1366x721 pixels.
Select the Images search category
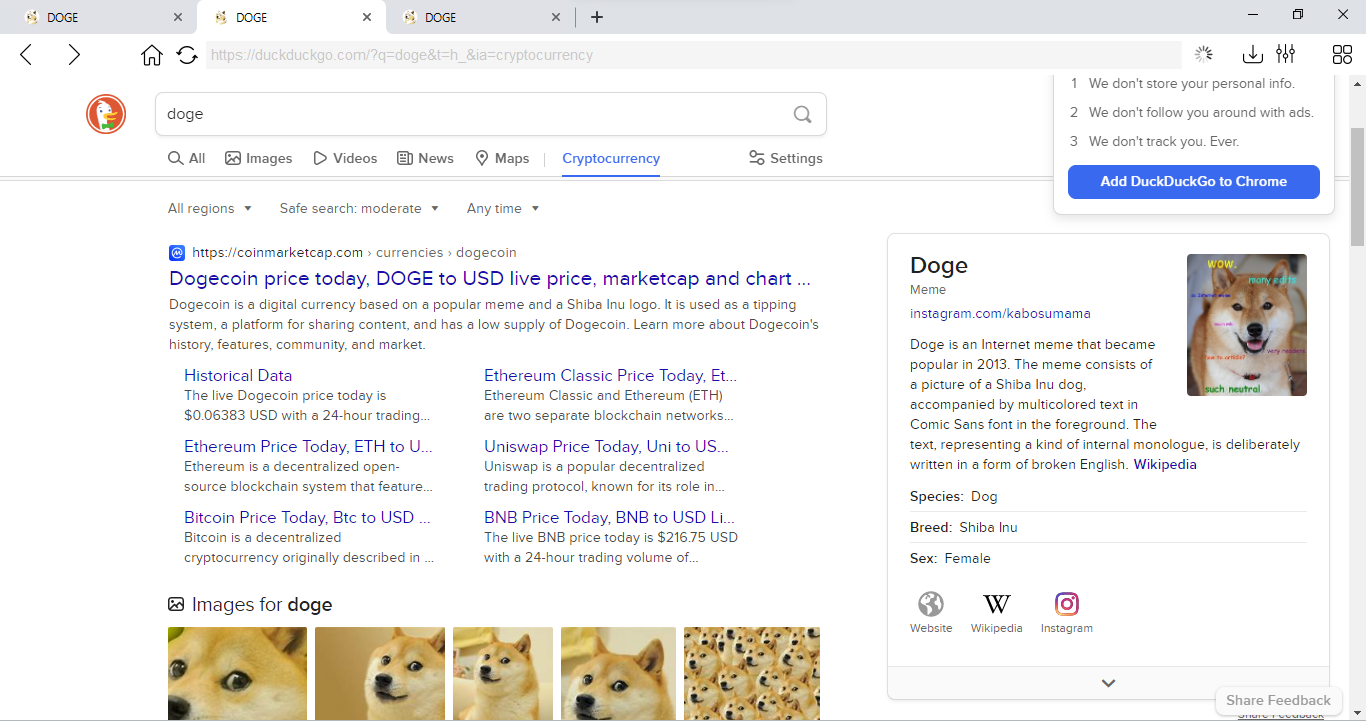[259, 158]
